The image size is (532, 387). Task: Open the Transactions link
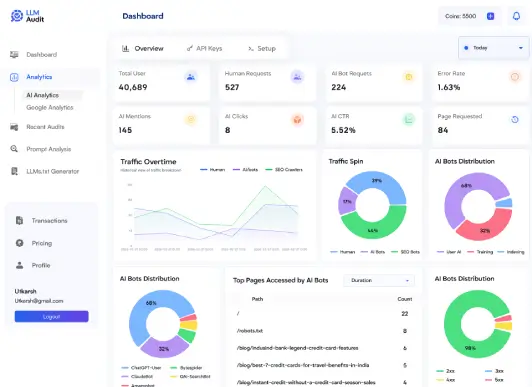click(x=50, y=220)
